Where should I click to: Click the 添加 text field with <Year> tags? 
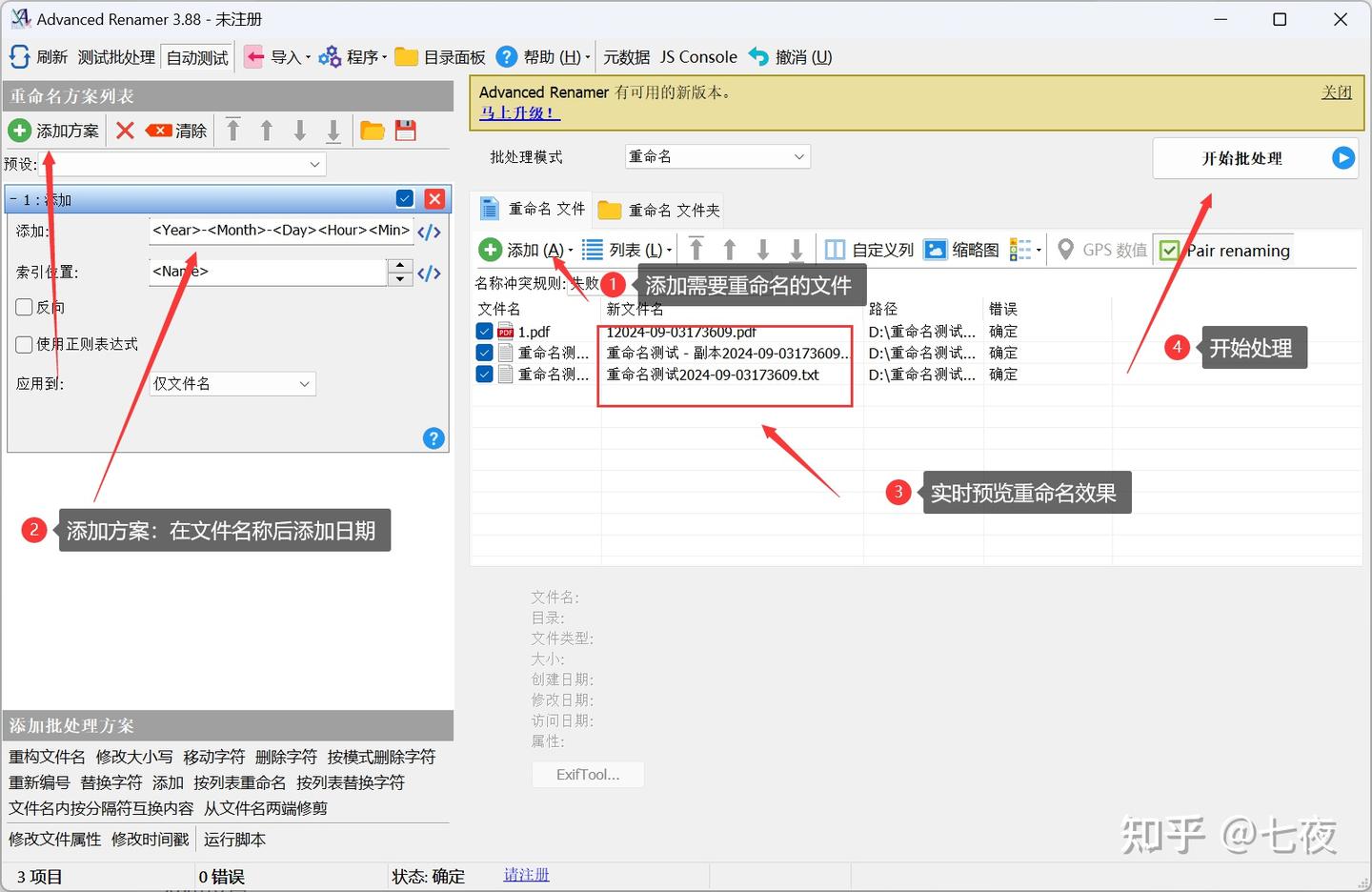(x=282, y=231)
